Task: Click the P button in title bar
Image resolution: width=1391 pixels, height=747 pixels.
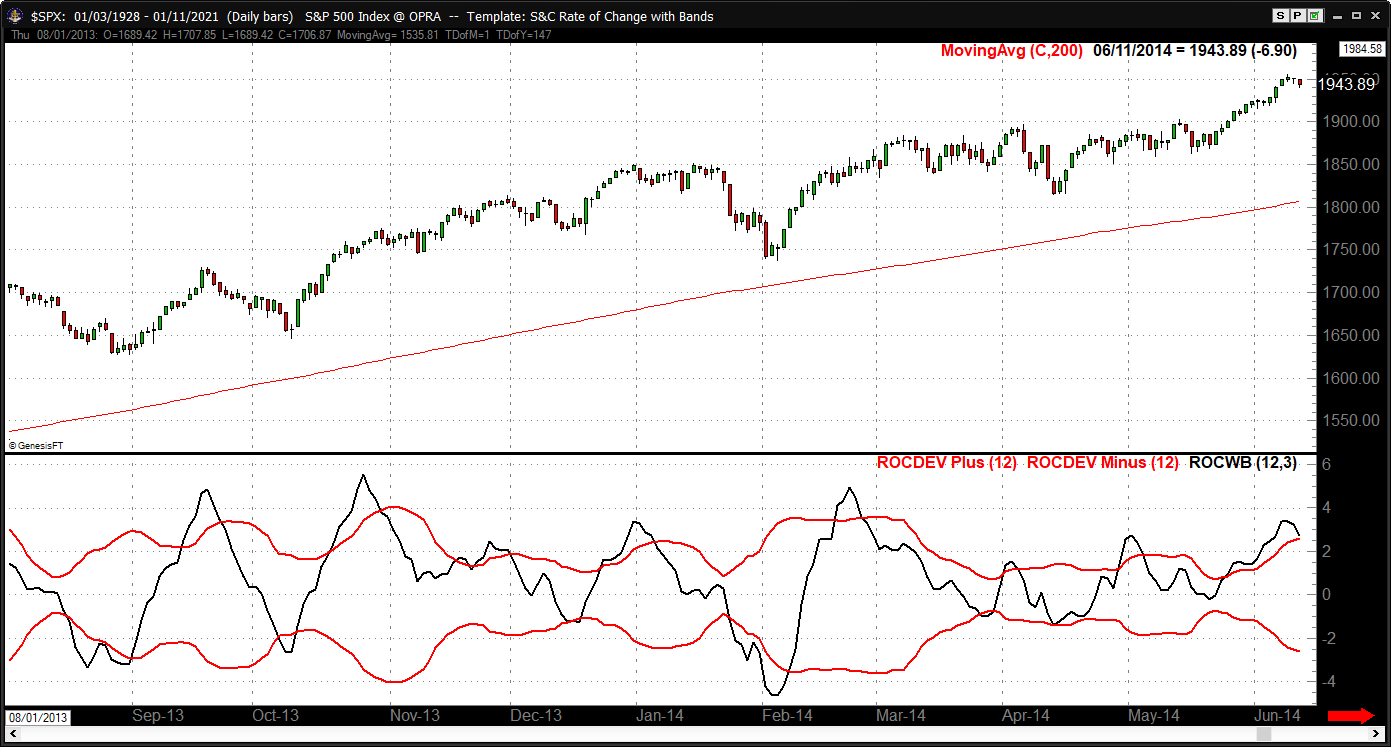Action: (x=1298, y=16)
